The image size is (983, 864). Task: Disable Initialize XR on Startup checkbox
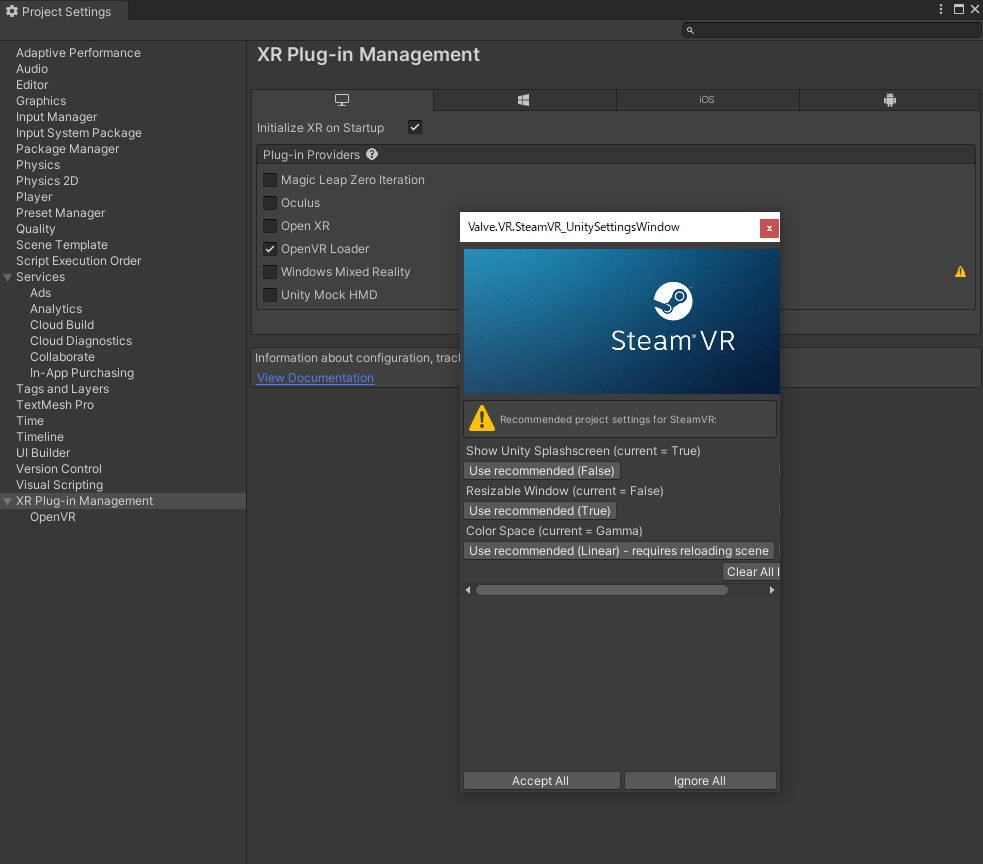[415, 128]
